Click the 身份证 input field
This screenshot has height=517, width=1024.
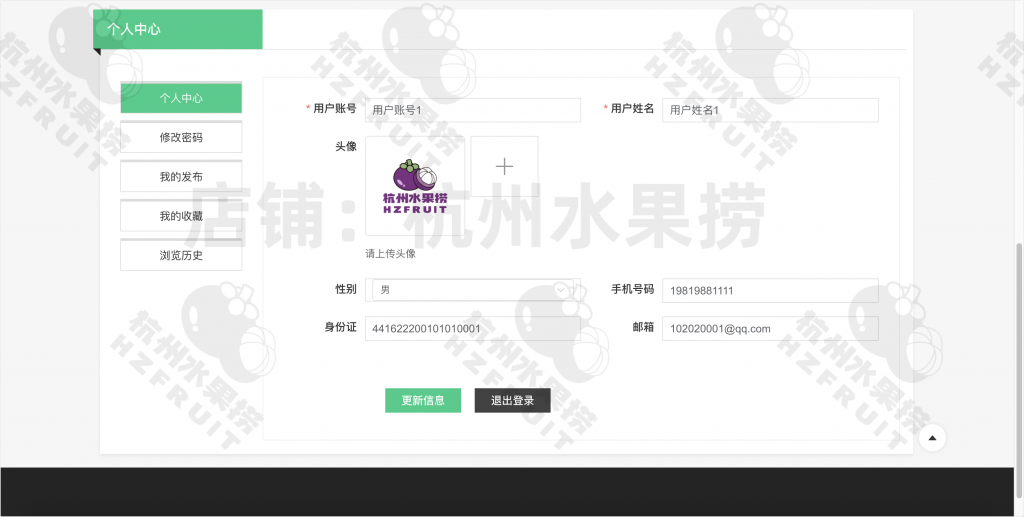pos(473,328)
